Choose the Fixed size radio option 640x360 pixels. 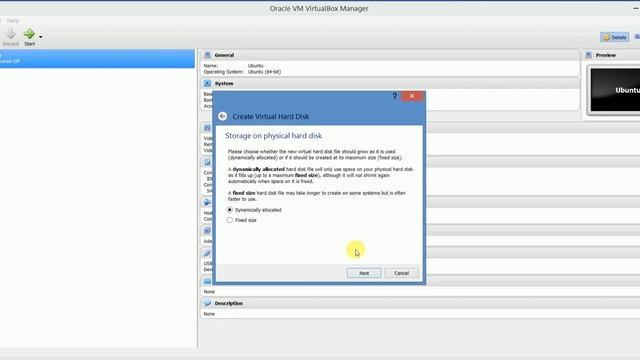tap(242, 220)
